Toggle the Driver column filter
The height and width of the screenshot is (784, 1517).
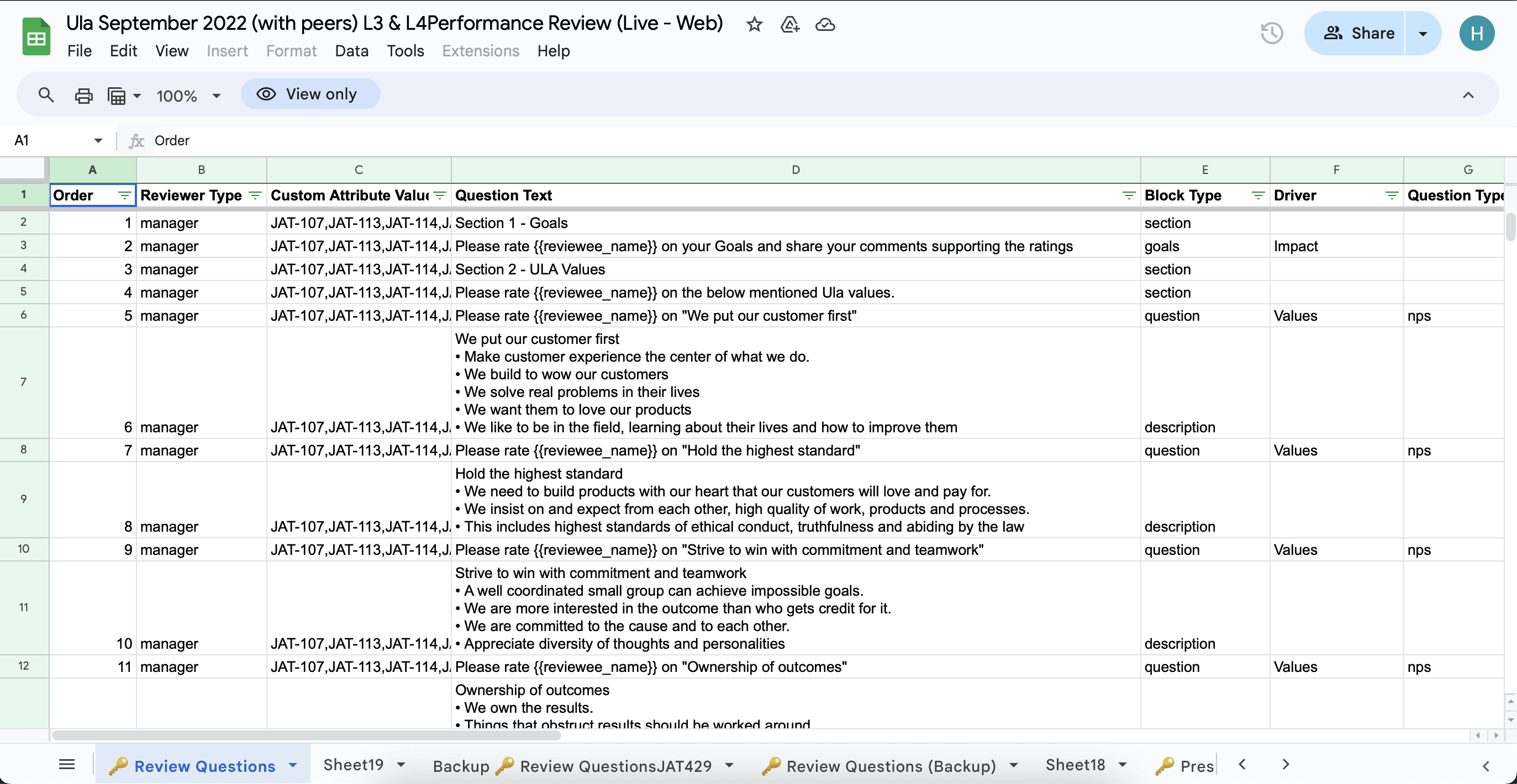(x=1392, y=195)
